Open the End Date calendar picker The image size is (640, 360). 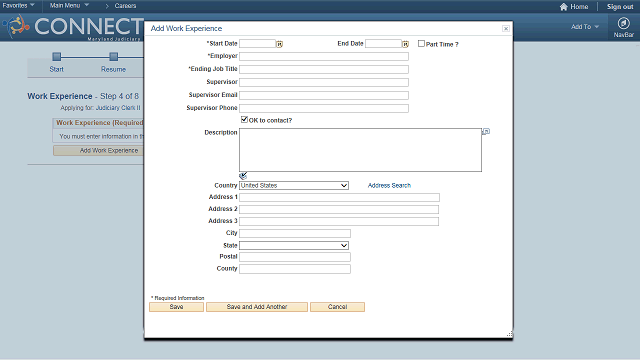405,44
